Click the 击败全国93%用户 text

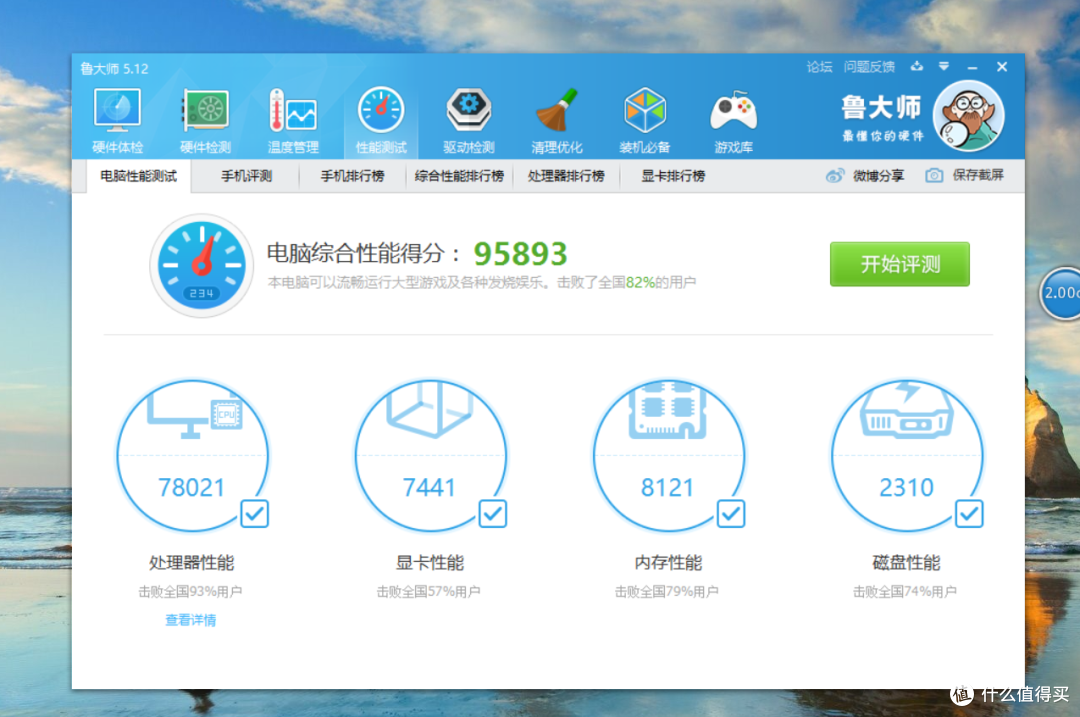(191, 592)
